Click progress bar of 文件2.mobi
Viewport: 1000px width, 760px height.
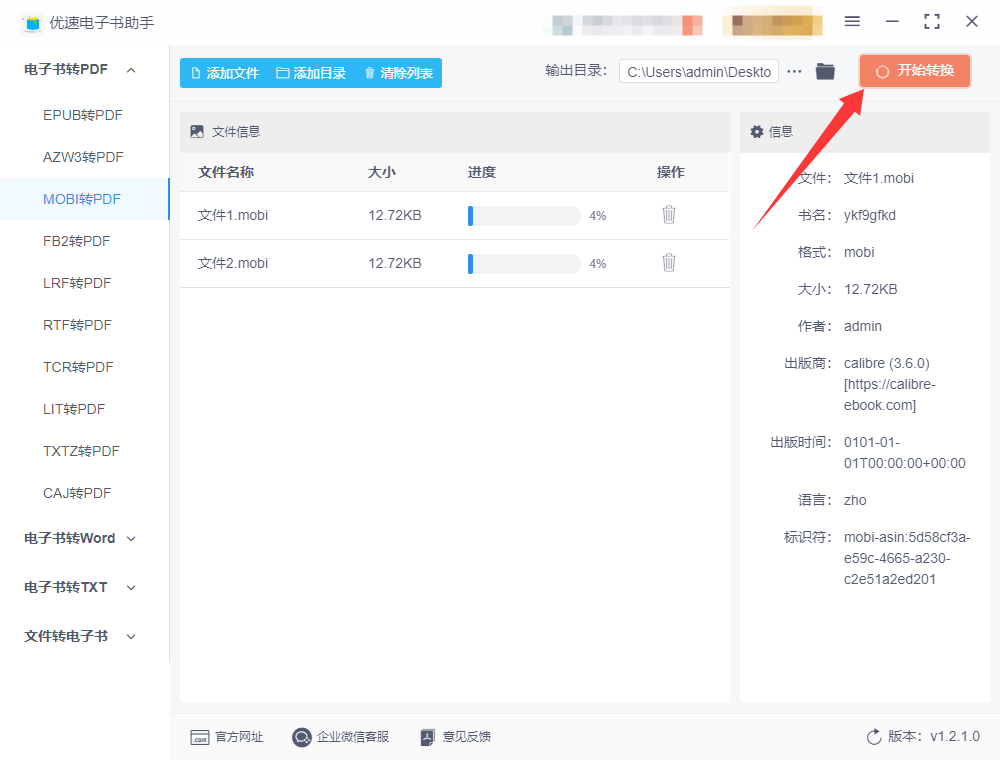524,263
